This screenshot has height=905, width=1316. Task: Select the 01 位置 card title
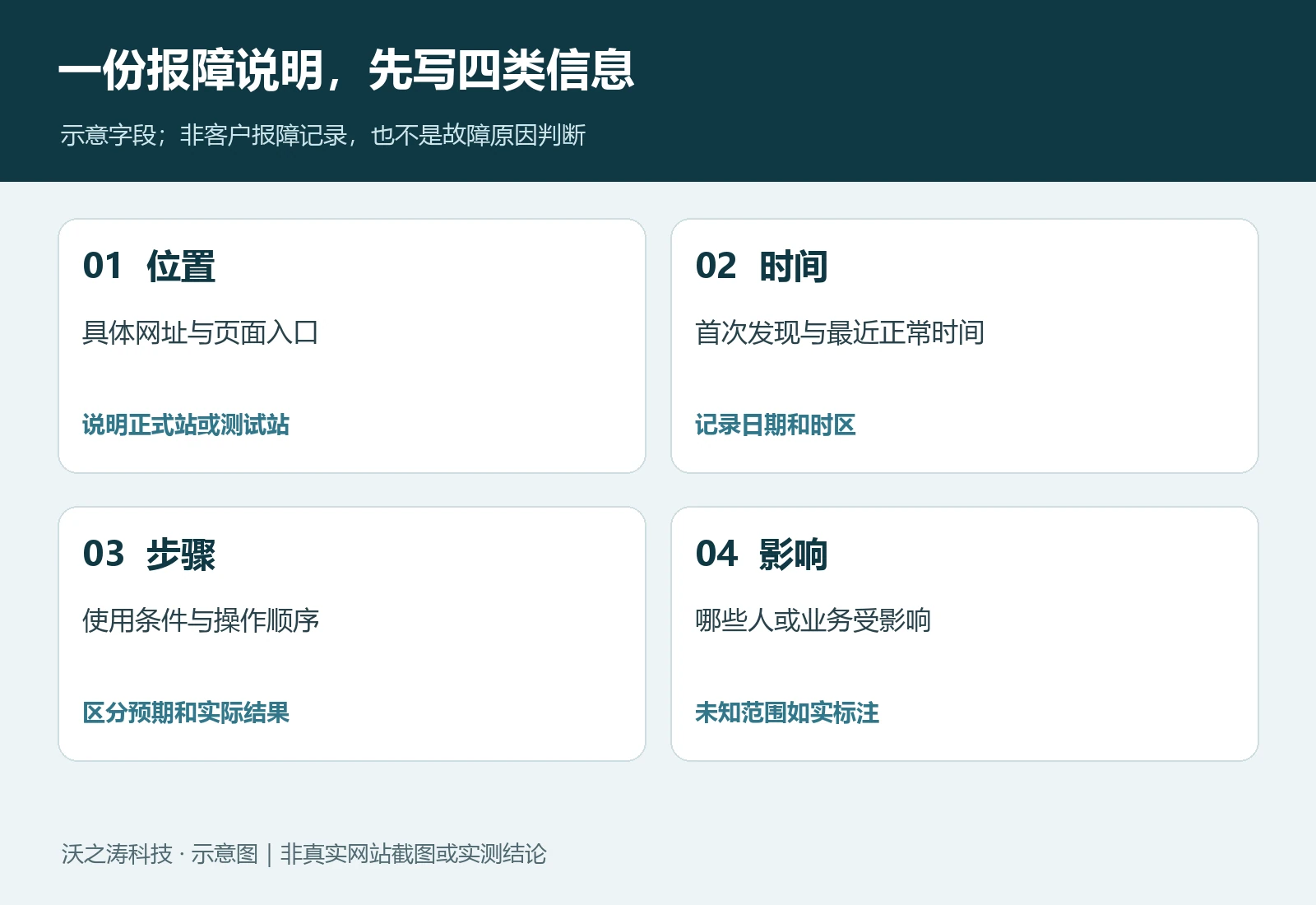click(x=149, y=266)
